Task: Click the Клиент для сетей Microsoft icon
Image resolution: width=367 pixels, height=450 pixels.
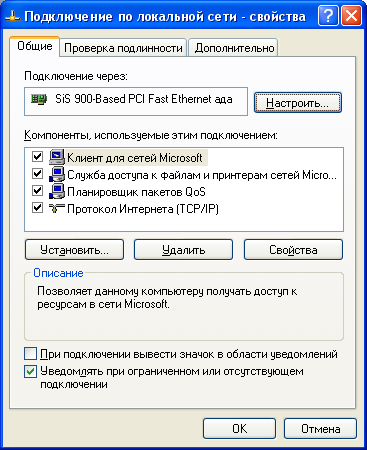Action: [x=57, y=157]
